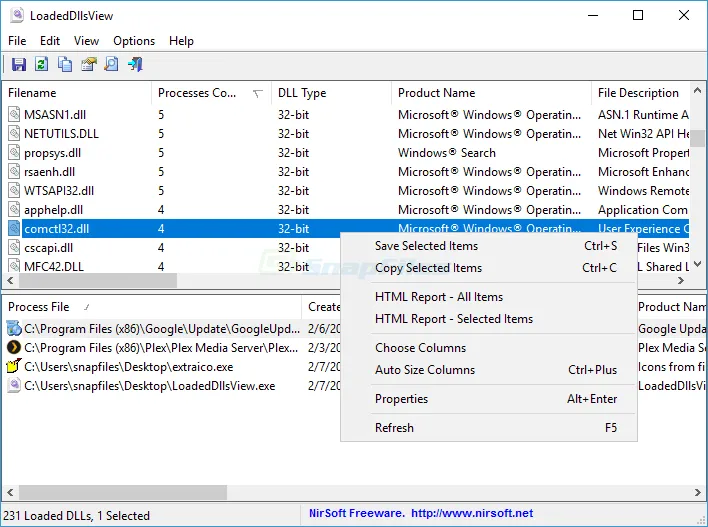Click the lower pane scroll right arrow

(698, 492)
